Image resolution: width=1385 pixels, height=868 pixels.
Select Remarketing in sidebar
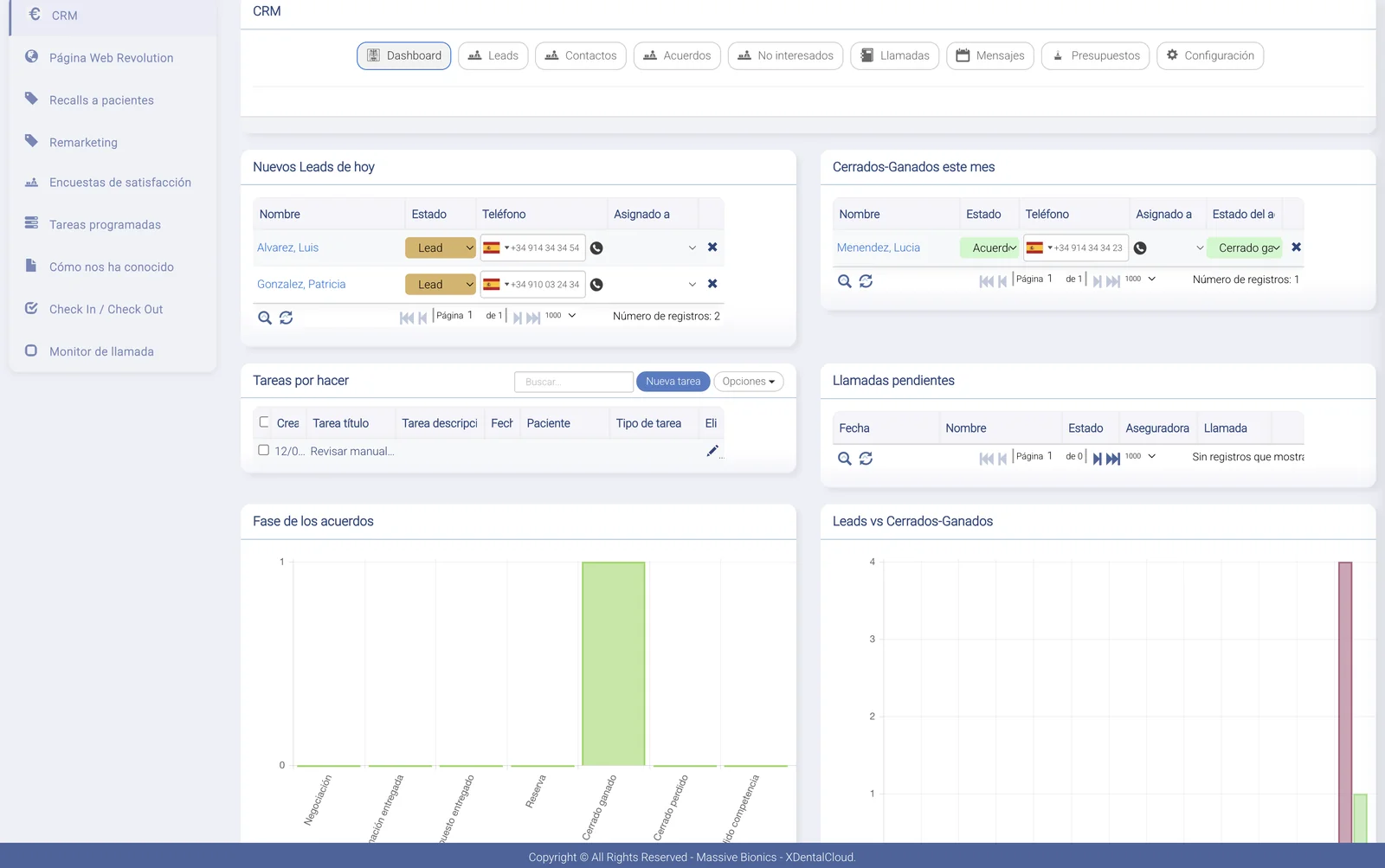point(83,143)
